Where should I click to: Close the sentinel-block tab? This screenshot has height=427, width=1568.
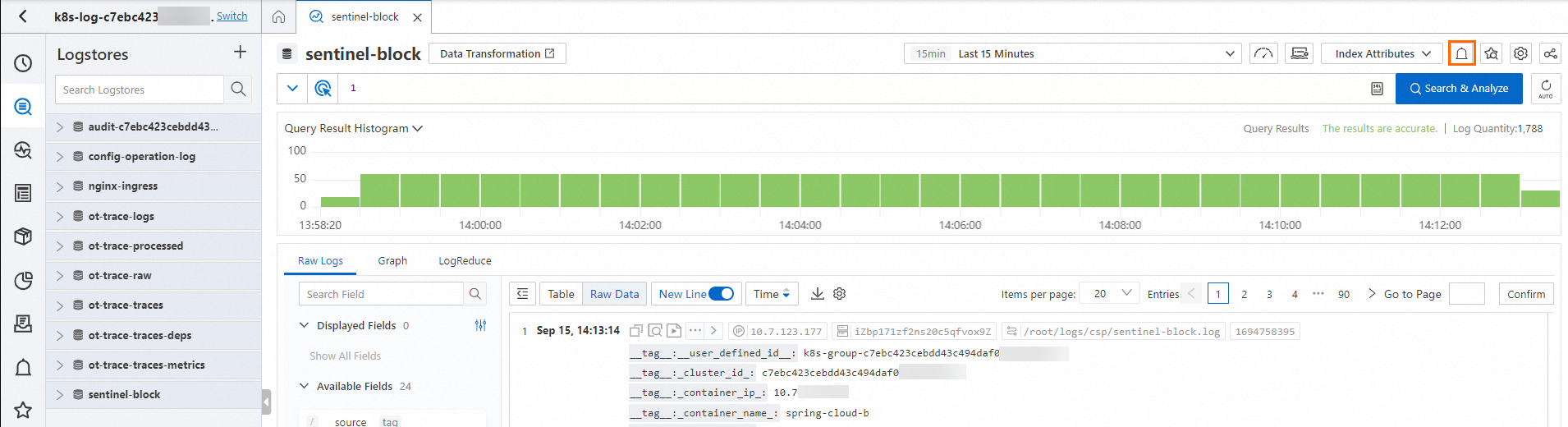click(417, 16)
